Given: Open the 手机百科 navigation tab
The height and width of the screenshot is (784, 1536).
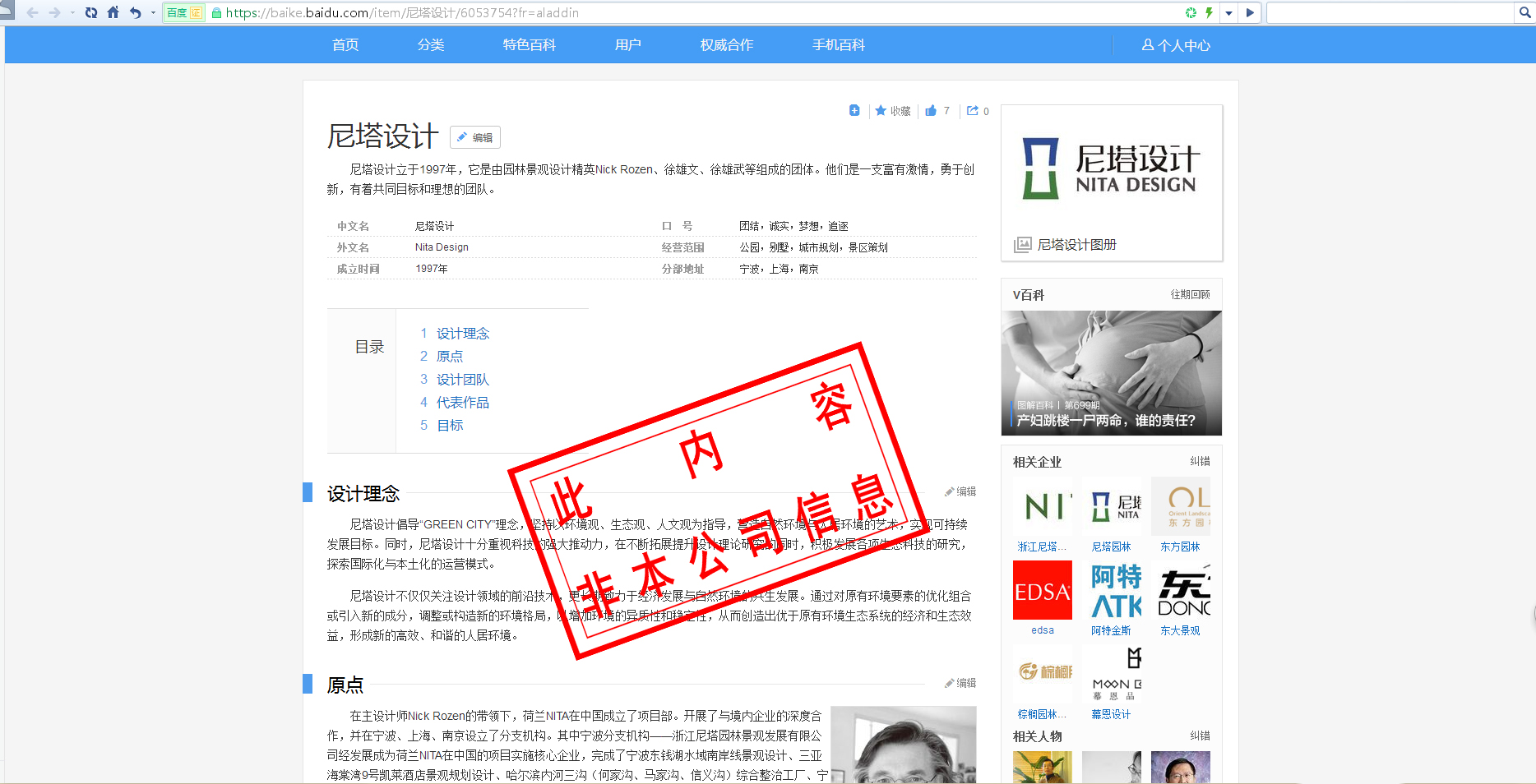Looking at the screenshot, I should [839, 44].
